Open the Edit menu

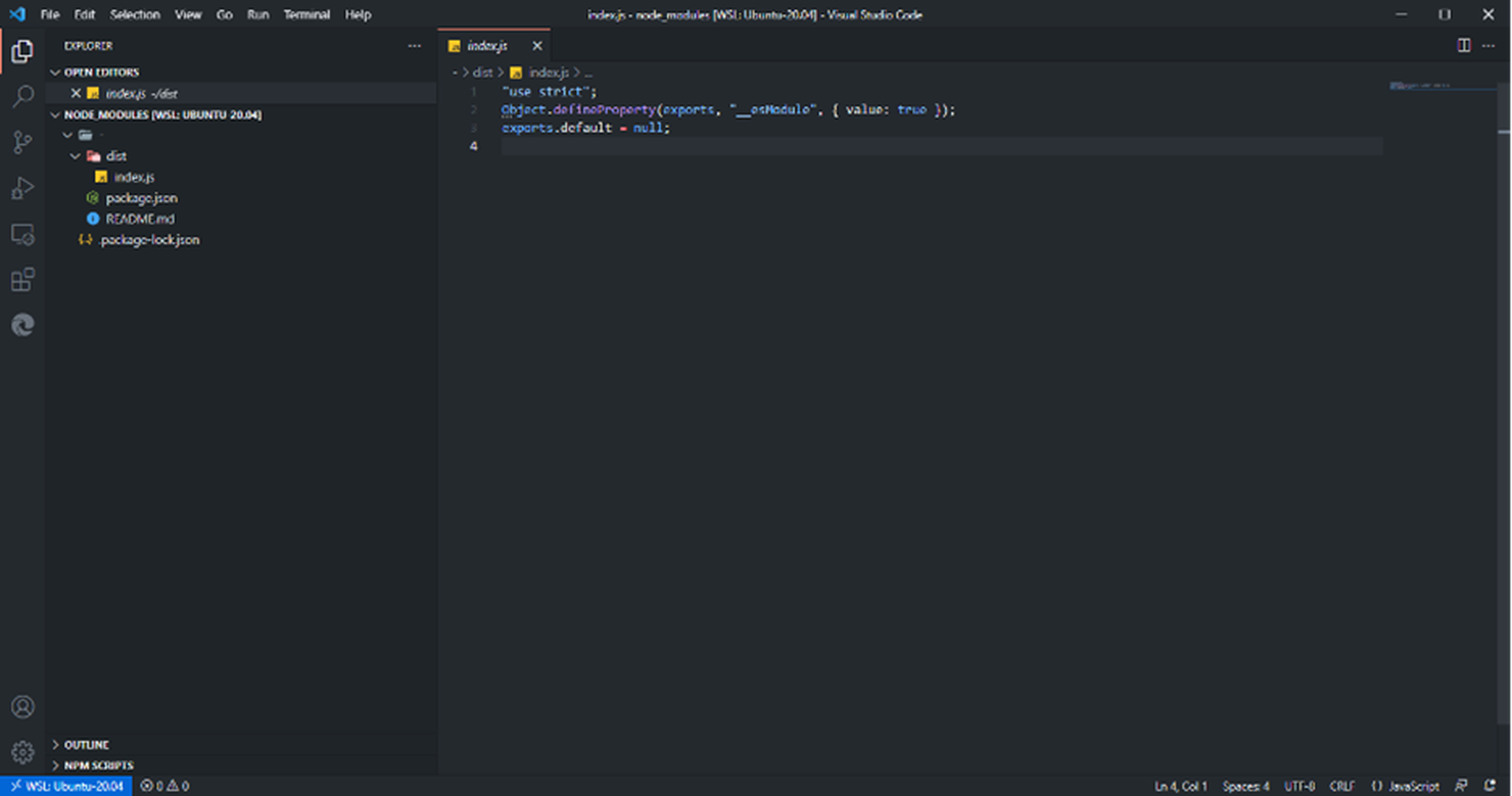pyautogui.click(x=84, y=14)
